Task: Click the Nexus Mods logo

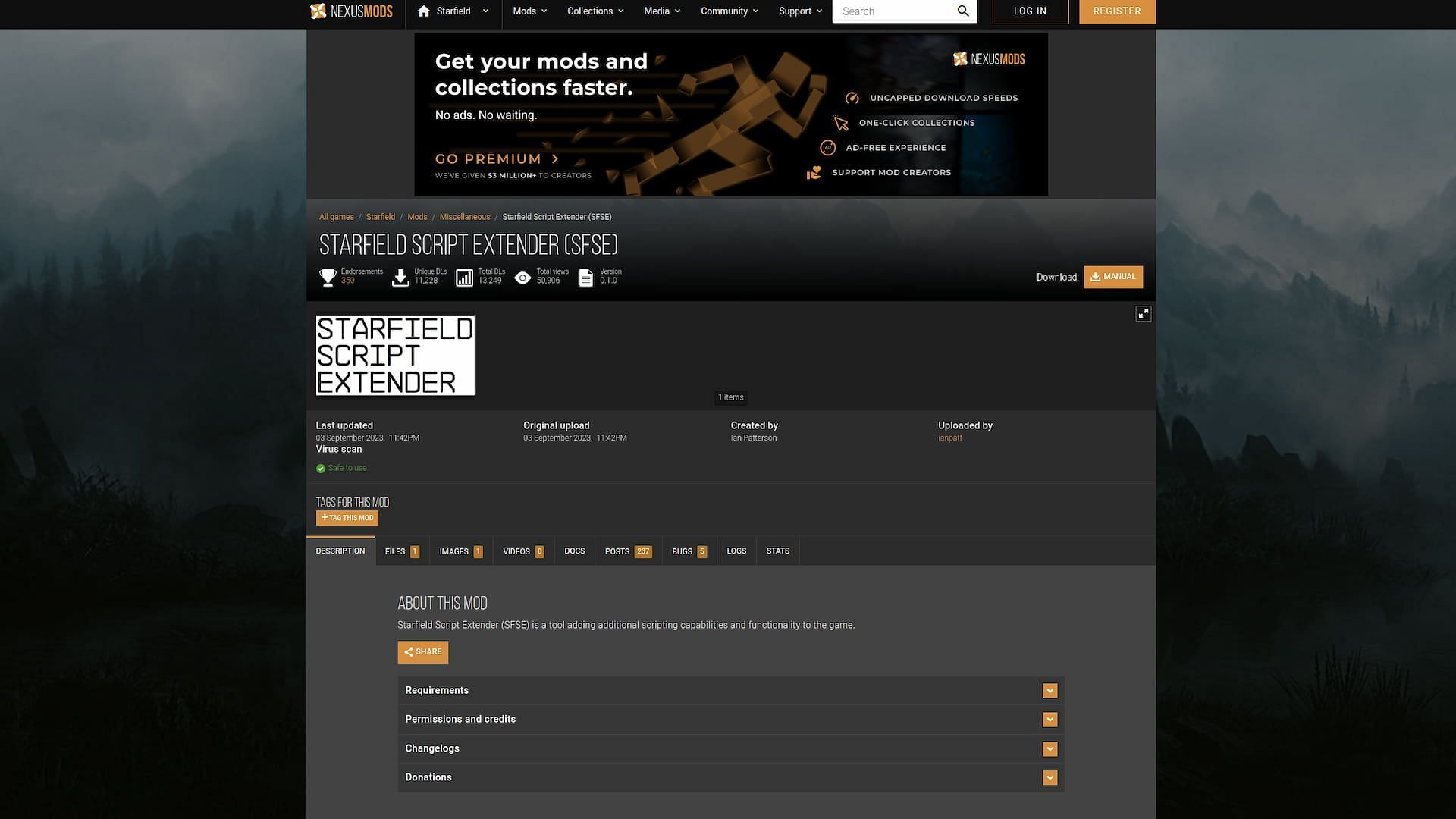Action: (x=351, y=11)
